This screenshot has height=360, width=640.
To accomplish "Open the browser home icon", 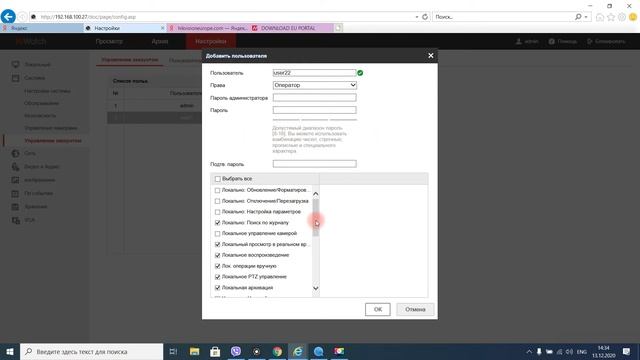I will click(x=600, y=17).
